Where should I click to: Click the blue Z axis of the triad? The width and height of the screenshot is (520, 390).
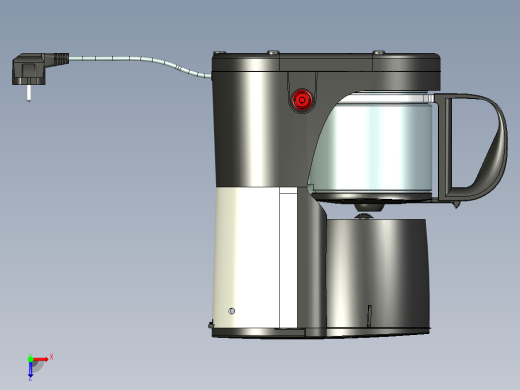(30, 370)
